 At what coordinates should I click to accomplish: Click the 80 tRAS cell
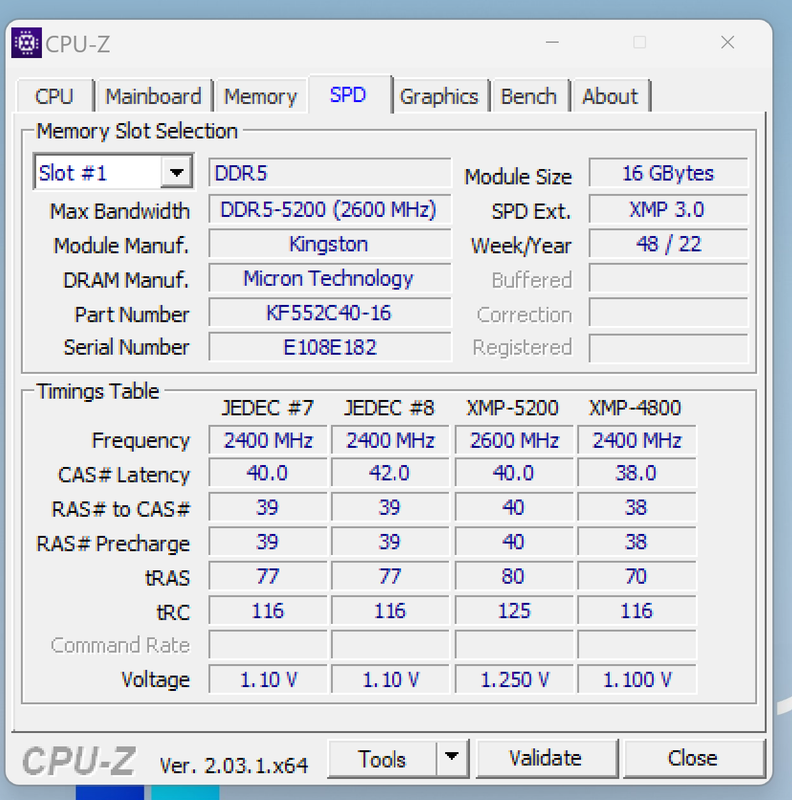point(514,576)
